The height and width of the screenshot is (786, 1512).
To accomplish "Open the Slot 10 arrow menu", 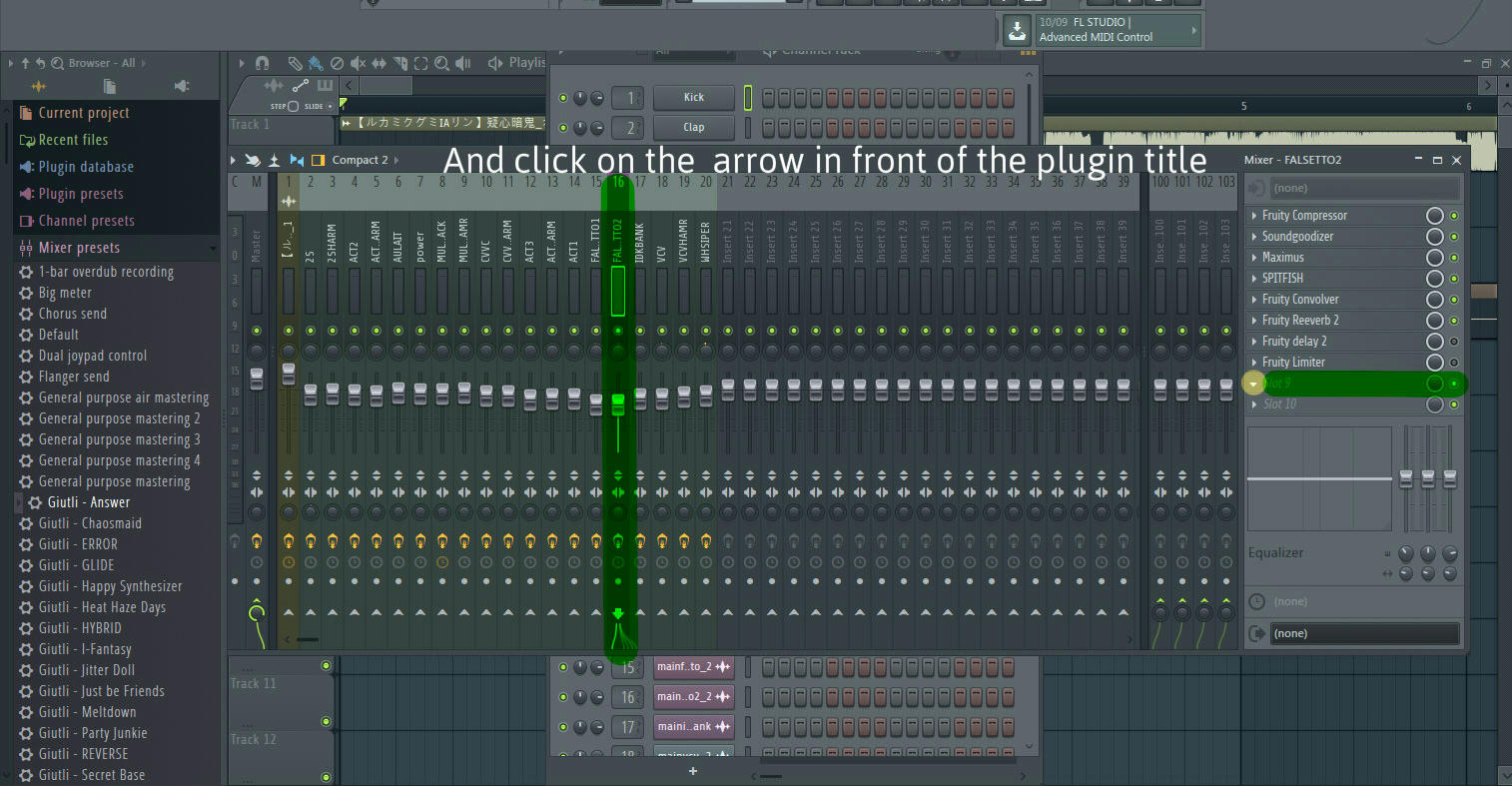I will (1253, 404).
